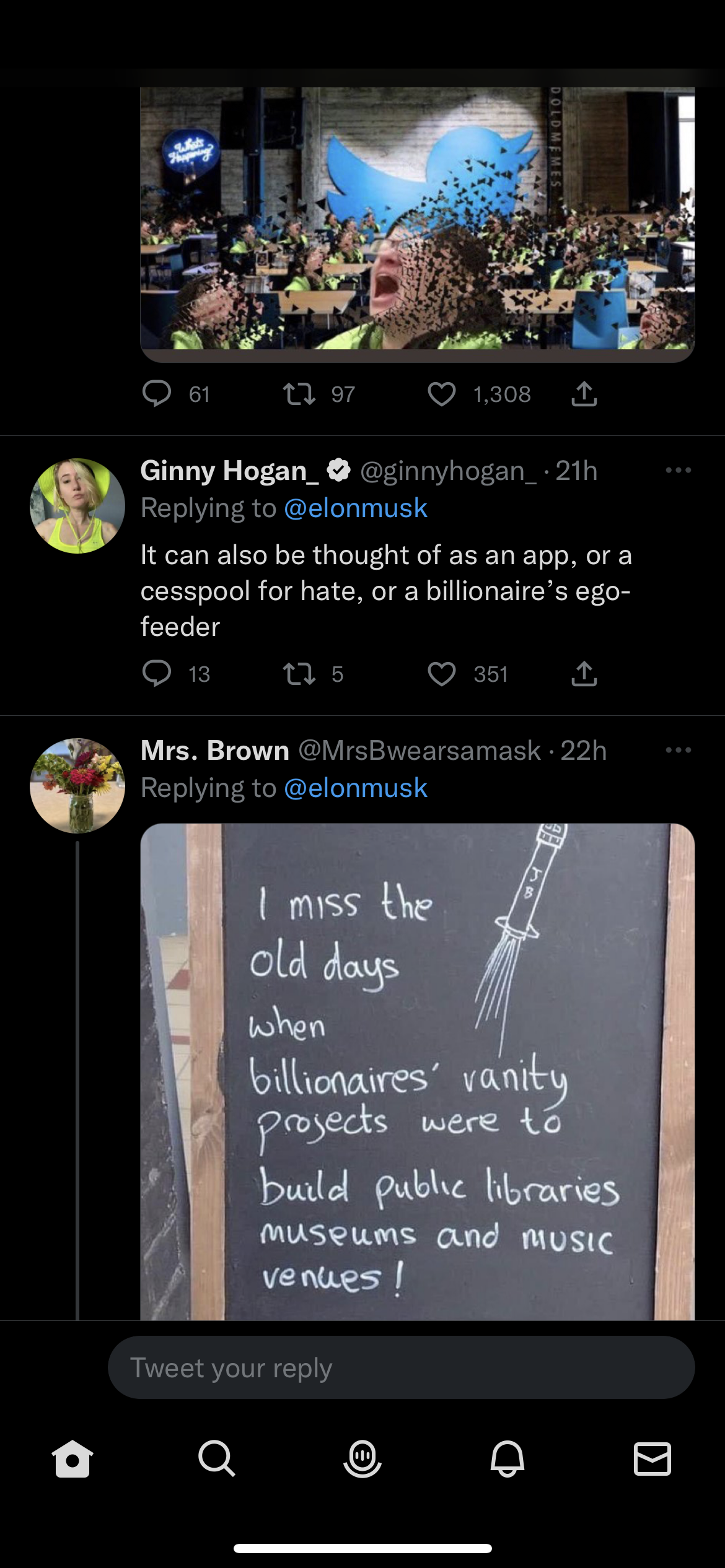
Task: Open the Search tab
Action: (217, 1459)
